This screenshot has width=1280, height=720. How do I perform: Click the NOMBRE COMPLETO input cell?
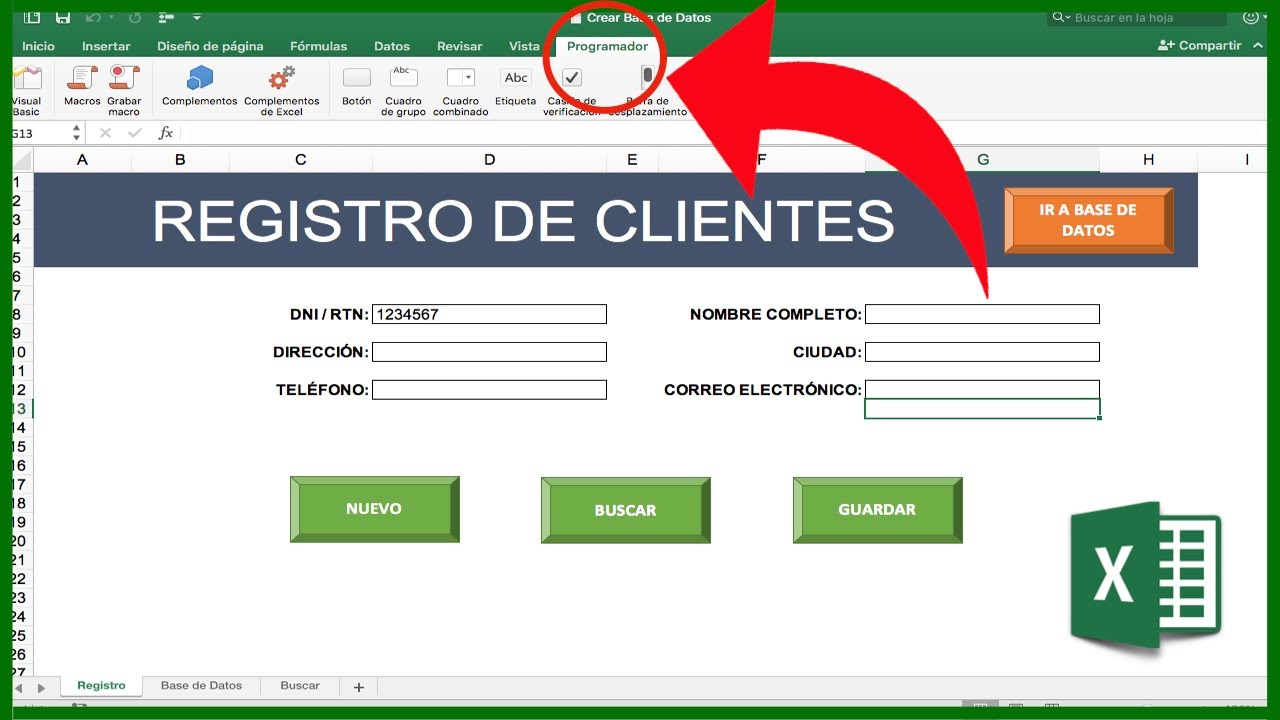pos(982,314)
